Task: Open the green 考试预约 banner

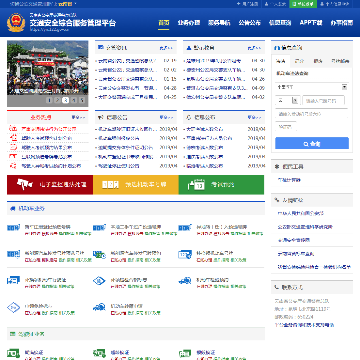Action: (x=221, y=185)
